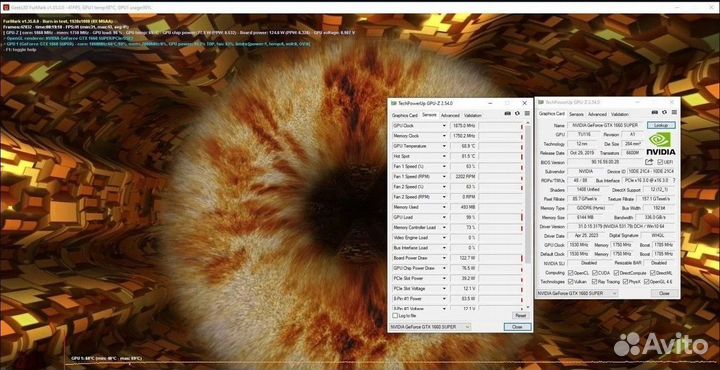Switch to Graphics Card tab in Sensors window
The height and width of the screenshot is (370, 720).
pos(405,115)
